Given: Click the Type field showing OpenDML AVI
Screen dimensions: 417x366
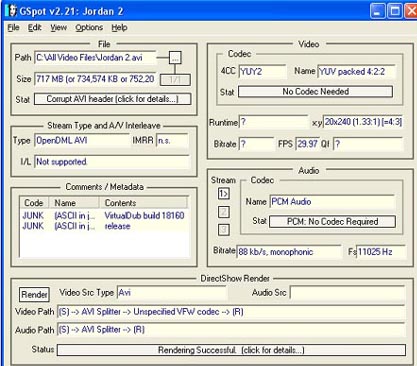Looking at the screenshot, I should 82,141.
